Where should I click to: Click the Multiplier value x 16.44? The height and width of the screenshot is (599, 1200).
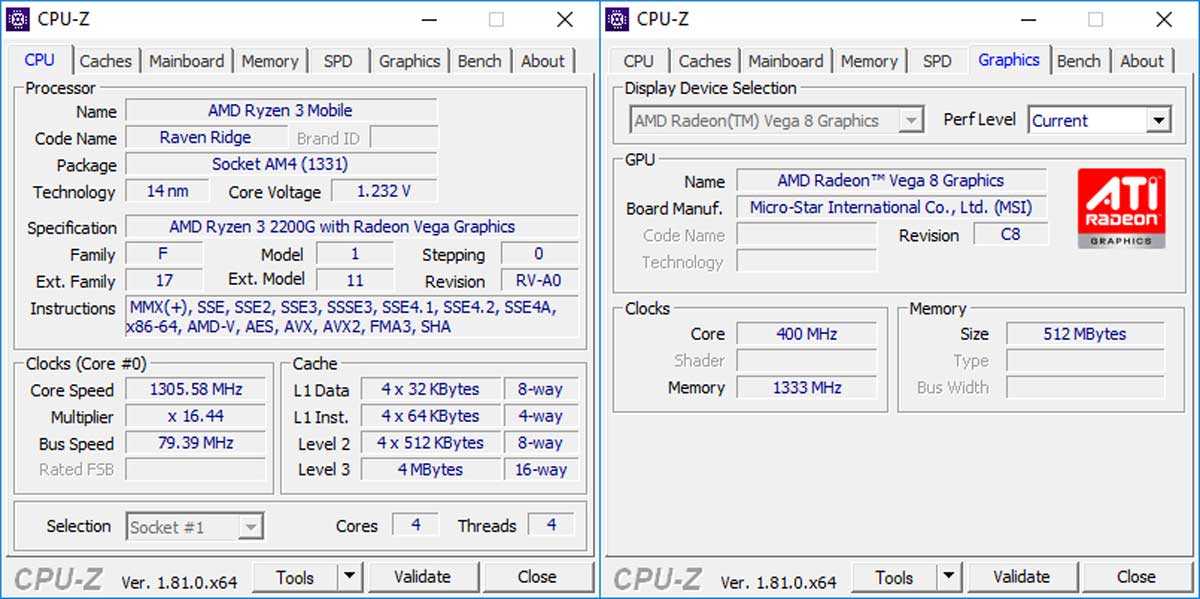point(195,417)
